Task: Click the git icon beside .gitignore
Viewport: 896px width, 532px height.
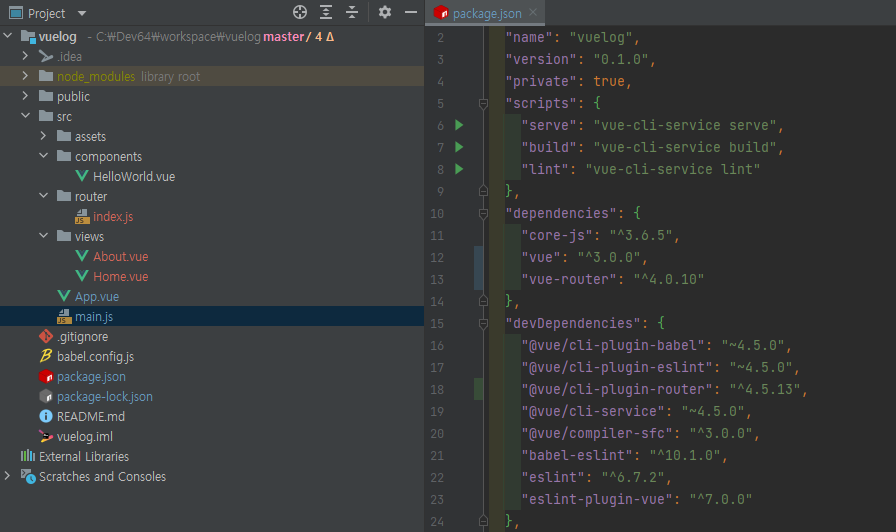Action: (x=46, y=336)
